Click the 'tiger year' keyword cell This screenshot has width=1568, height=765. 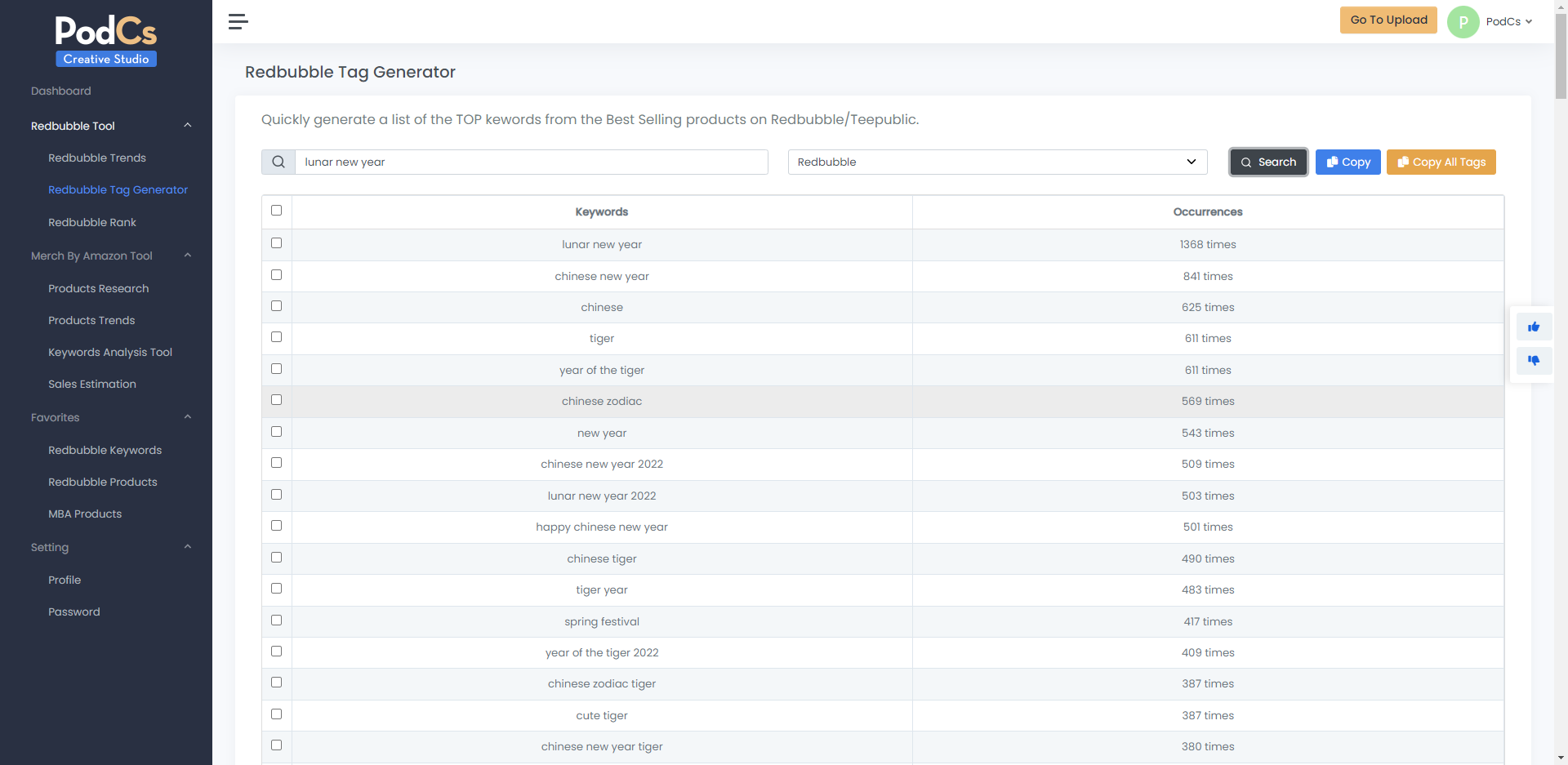[x=602, y=589]
